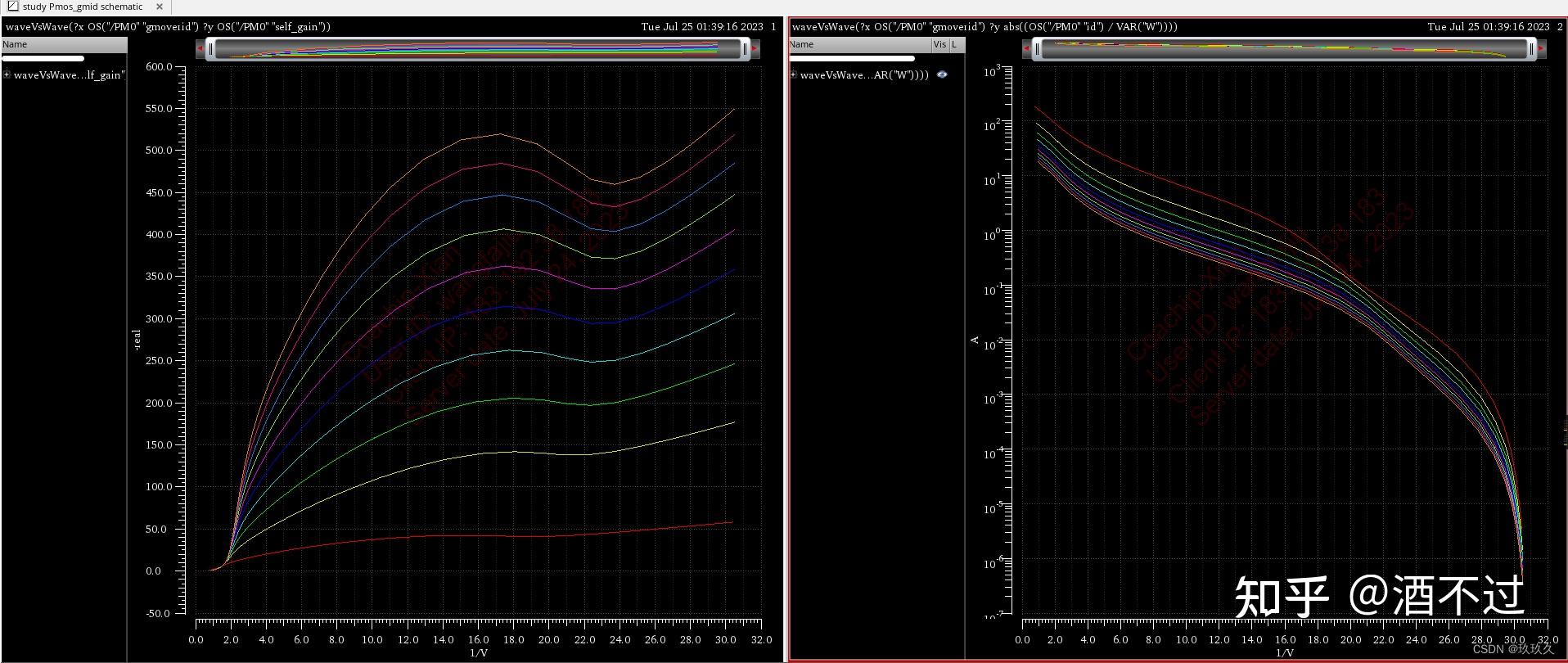Expand the waveVsWave AR("W") trace group
The height and width of the screenshot is (663, 1568).
793,74
